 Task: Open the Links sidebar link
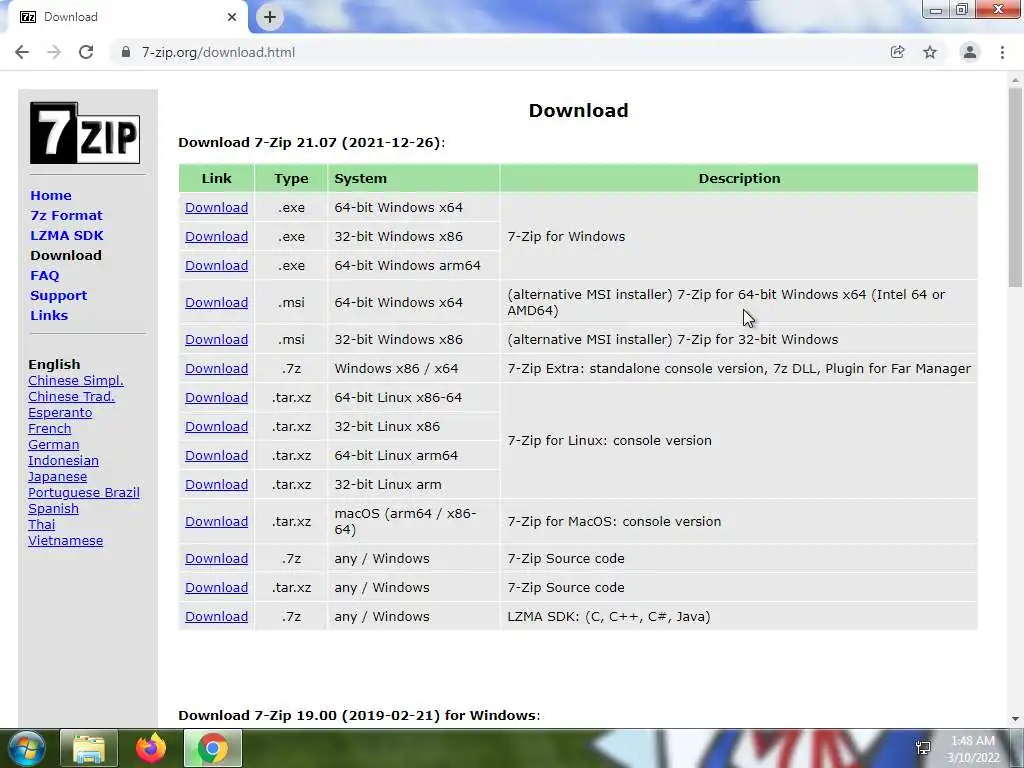click(x=49, y=315)
